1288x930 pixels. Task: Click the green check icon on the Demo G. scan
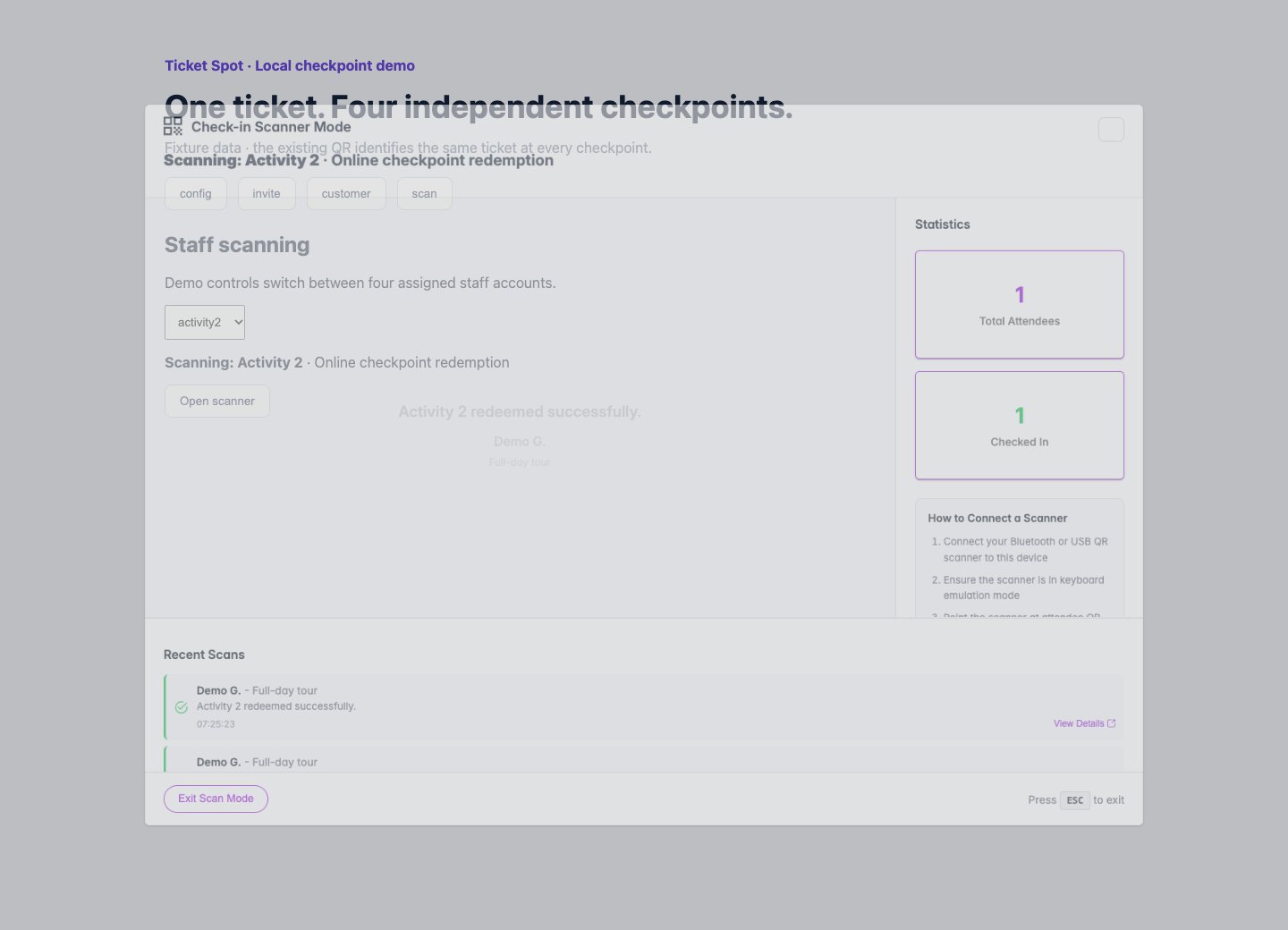[x=182, y=707]
